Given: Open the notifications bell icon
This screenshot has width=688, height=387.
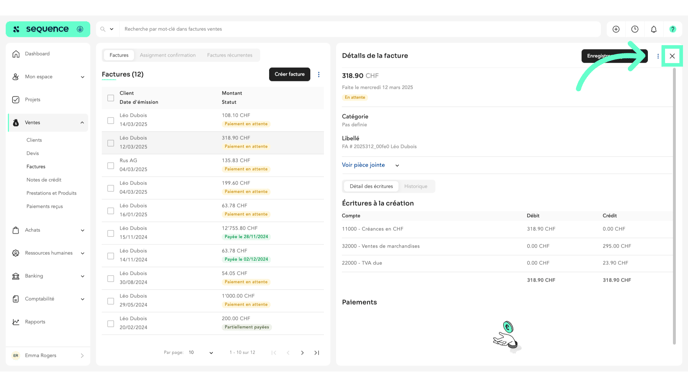Looking at the screenshot, I should (654, 29).
